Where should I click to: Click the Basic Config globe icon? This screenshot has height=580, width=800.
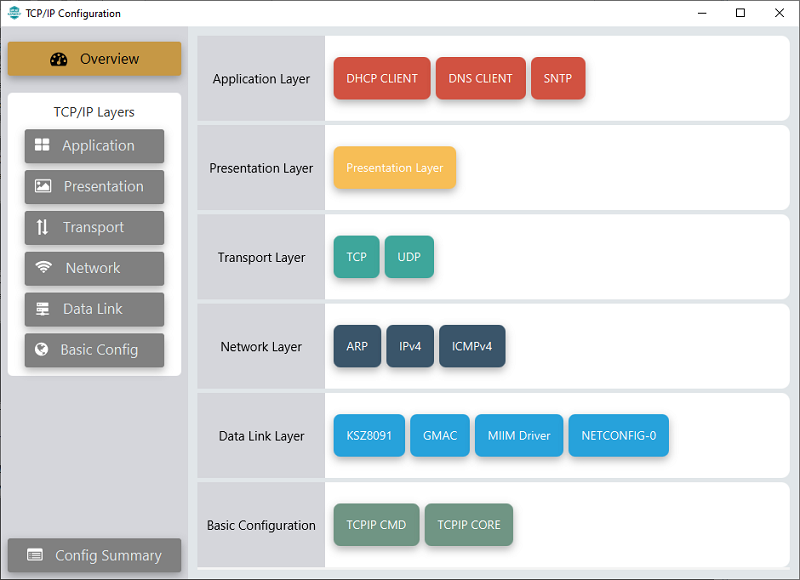(x=42, y=350)
